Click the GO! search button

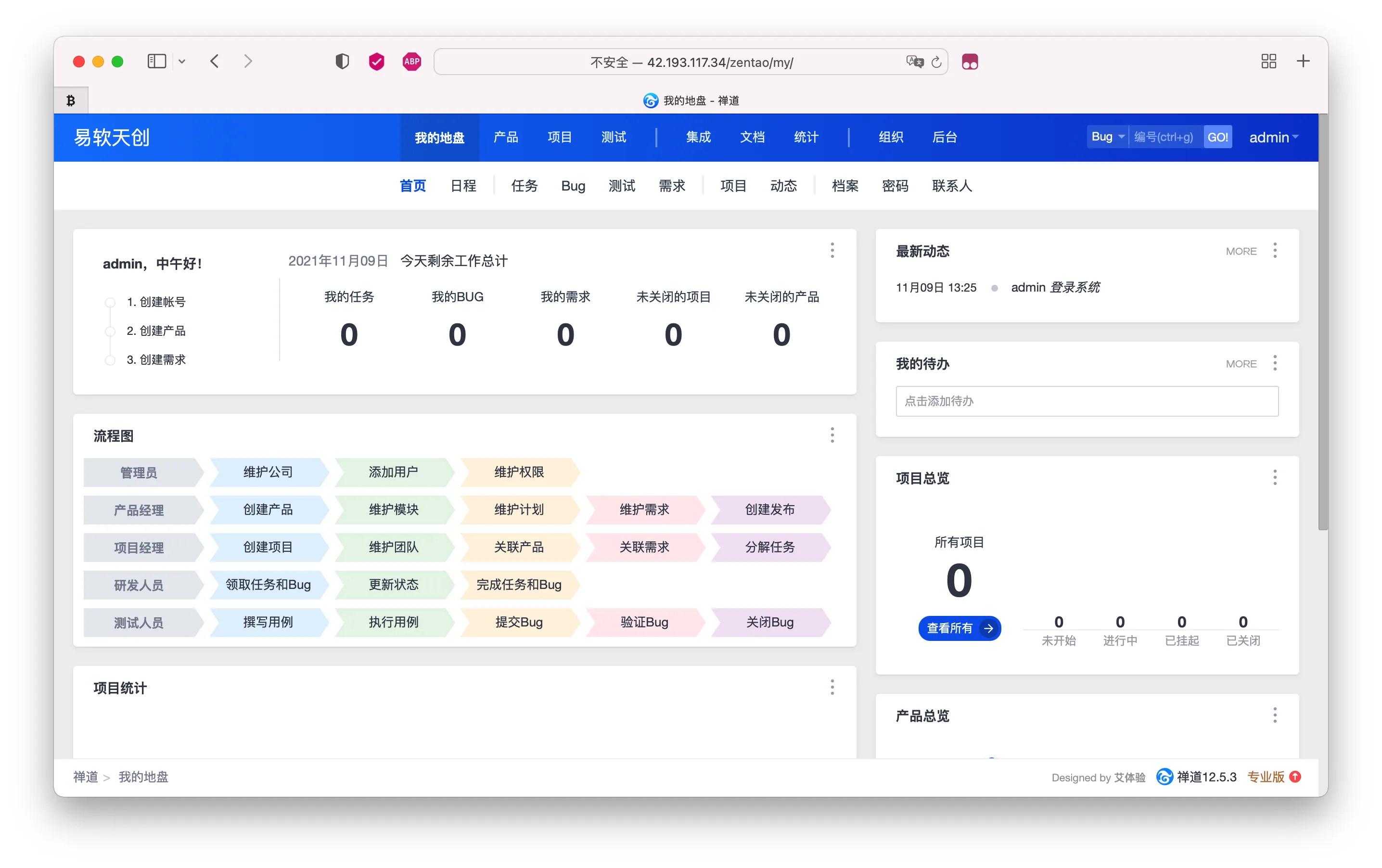[x=1218, y=137]
